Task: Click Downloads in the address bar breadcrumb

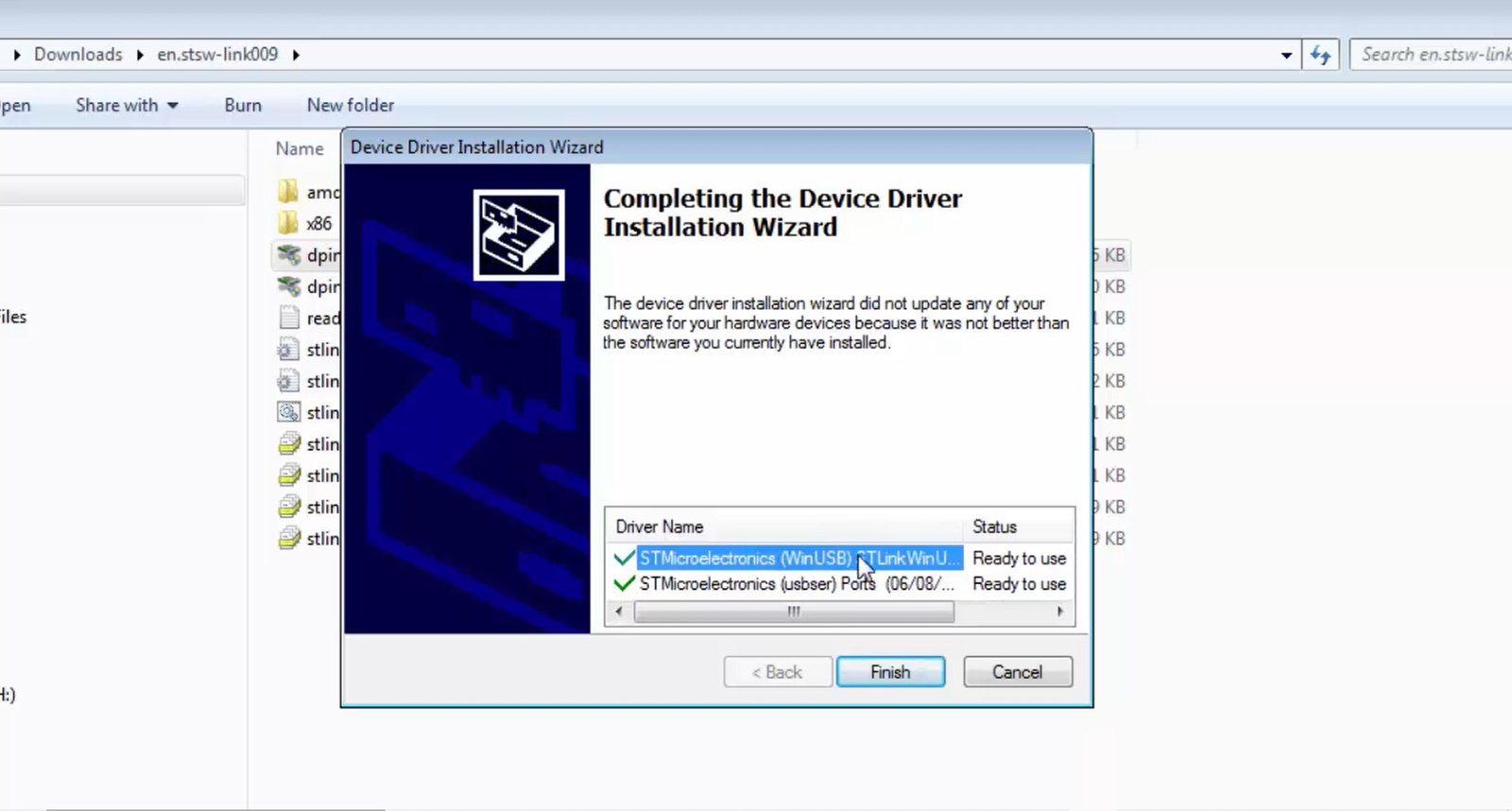Action: pos(78,55)
